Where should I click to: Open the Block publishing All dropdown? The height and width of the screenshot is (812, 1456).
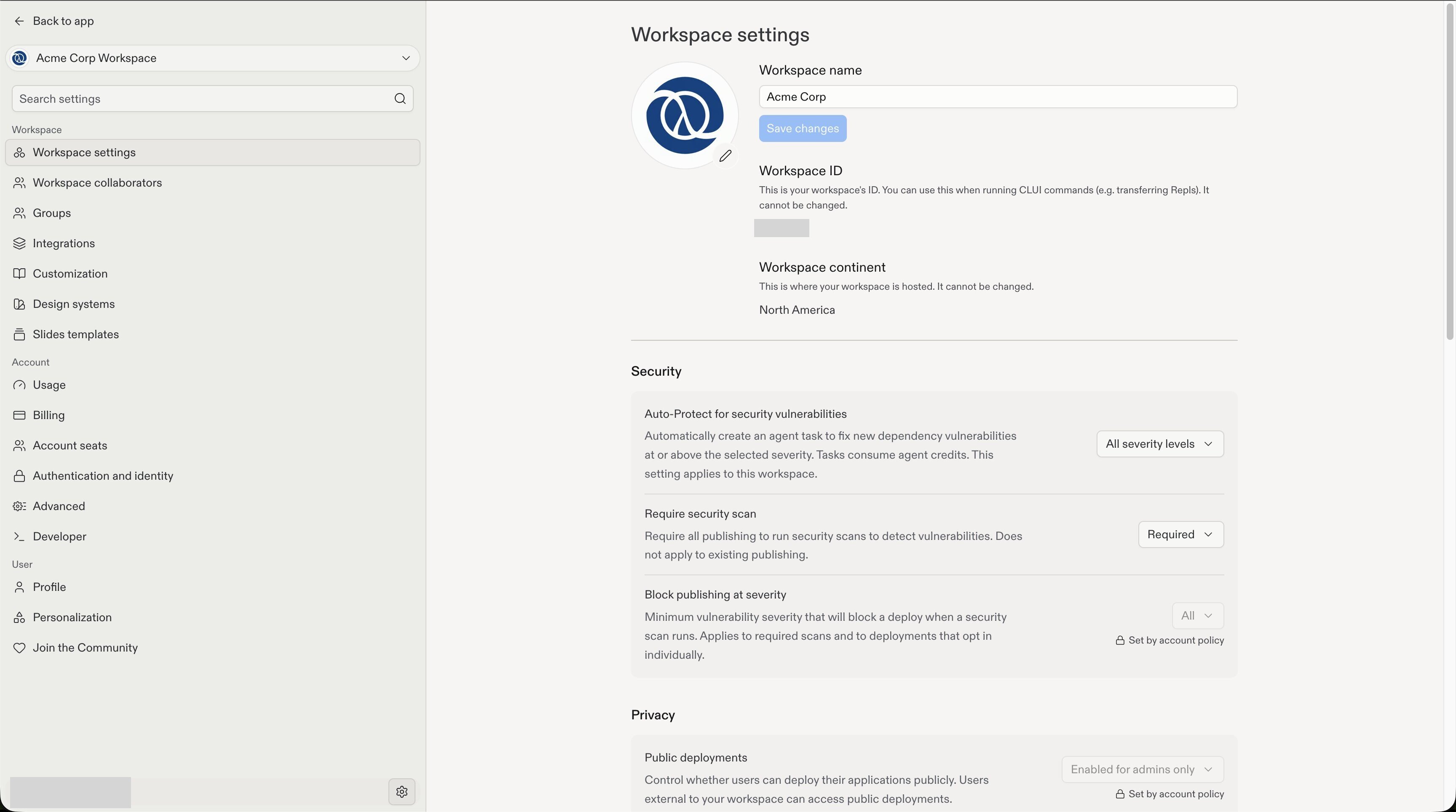(x=1198, y=615)
